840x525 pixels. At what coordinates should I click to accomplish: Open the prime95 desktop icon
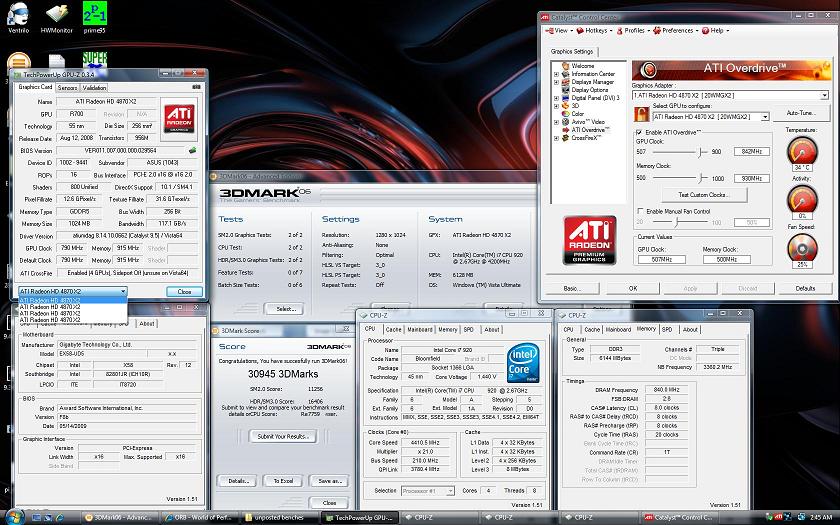point(94,17)
